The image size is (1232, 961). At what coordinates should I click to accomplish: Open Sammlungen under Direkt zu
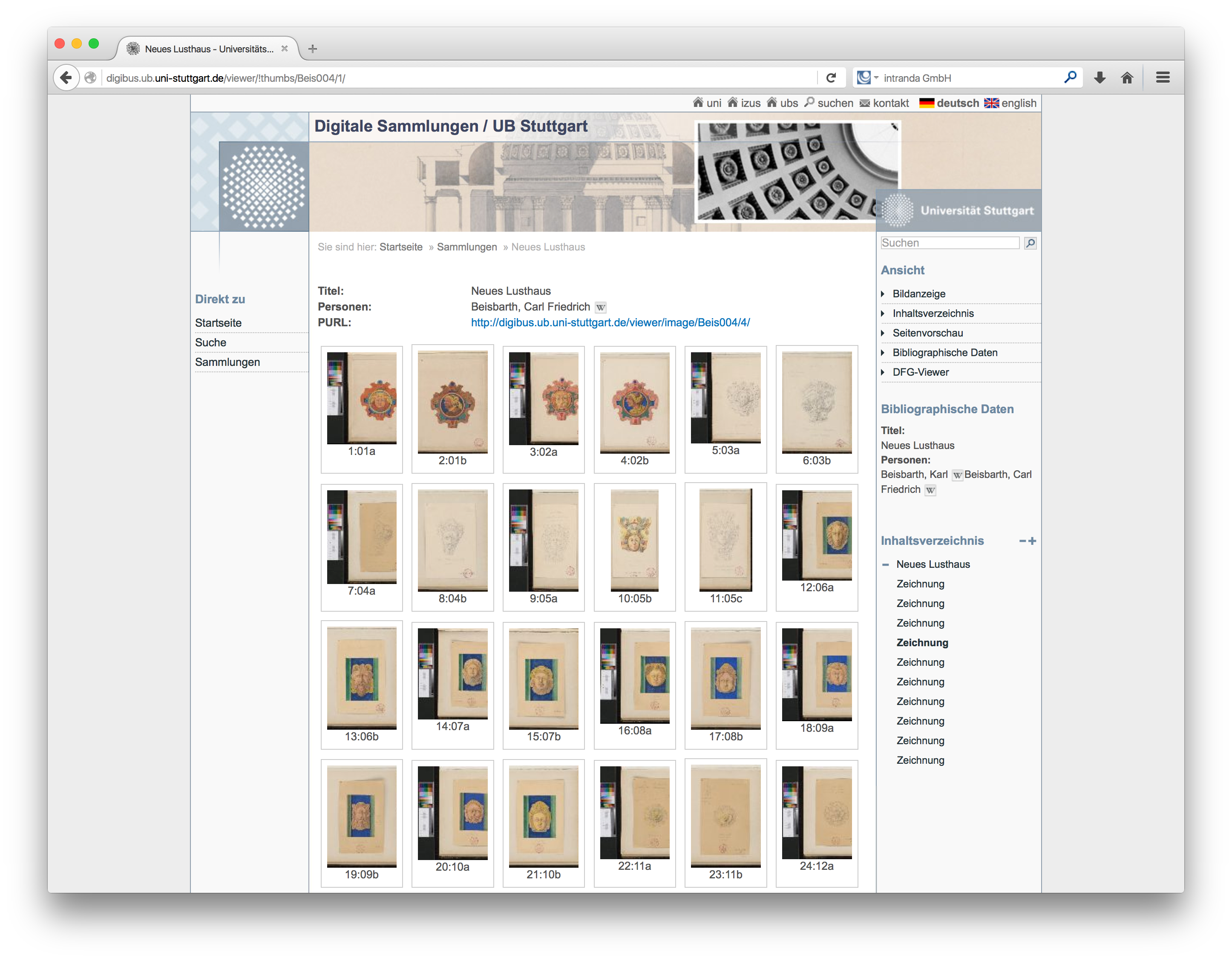click(x=227, y=363)
